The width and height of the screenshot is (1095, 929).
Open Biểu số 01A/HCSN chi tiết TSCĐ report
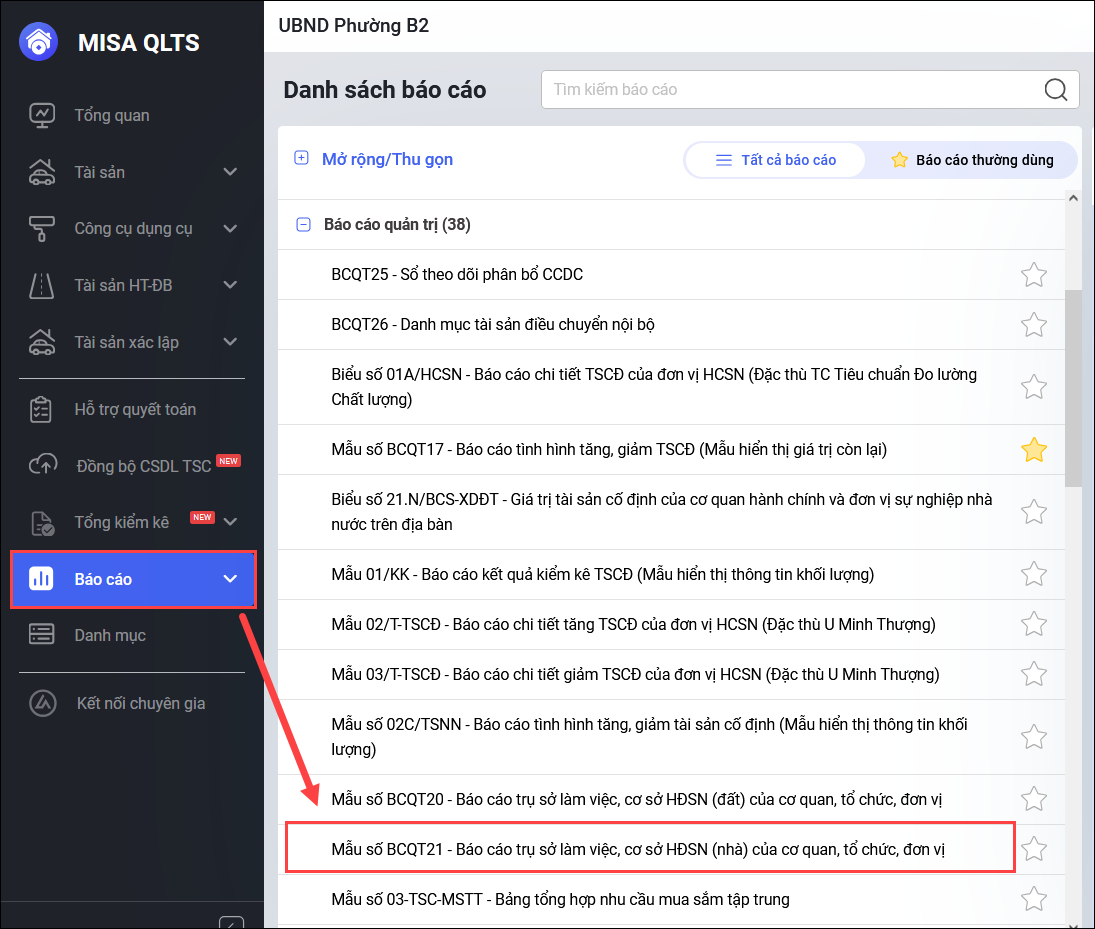coord(654,387)
